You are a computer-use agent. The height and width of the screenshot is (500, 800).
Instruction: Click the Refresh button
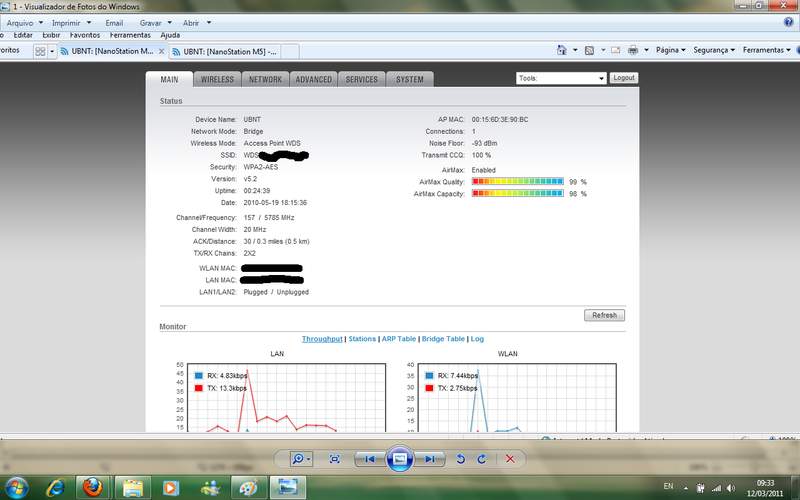tap(604, 315)
